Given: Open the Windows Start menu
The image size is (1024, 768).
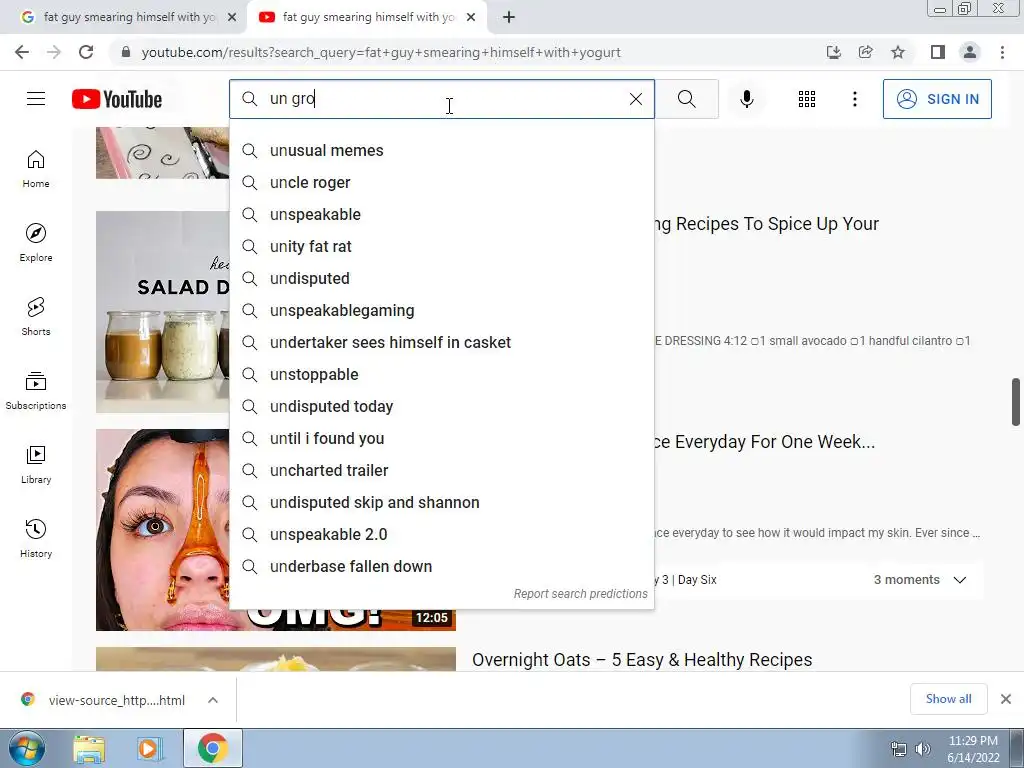Looking at the screenshot, I should [x=27, y=748].
